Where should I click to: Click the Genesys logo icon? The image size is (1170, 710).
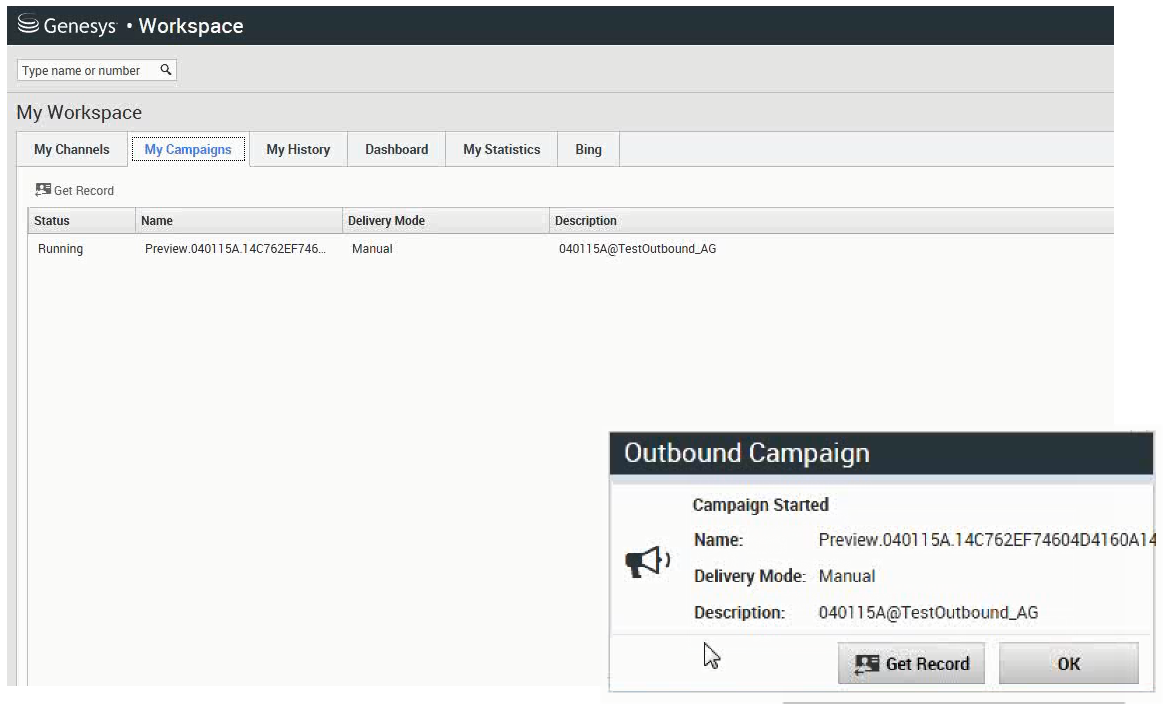[x=28, y=25]
